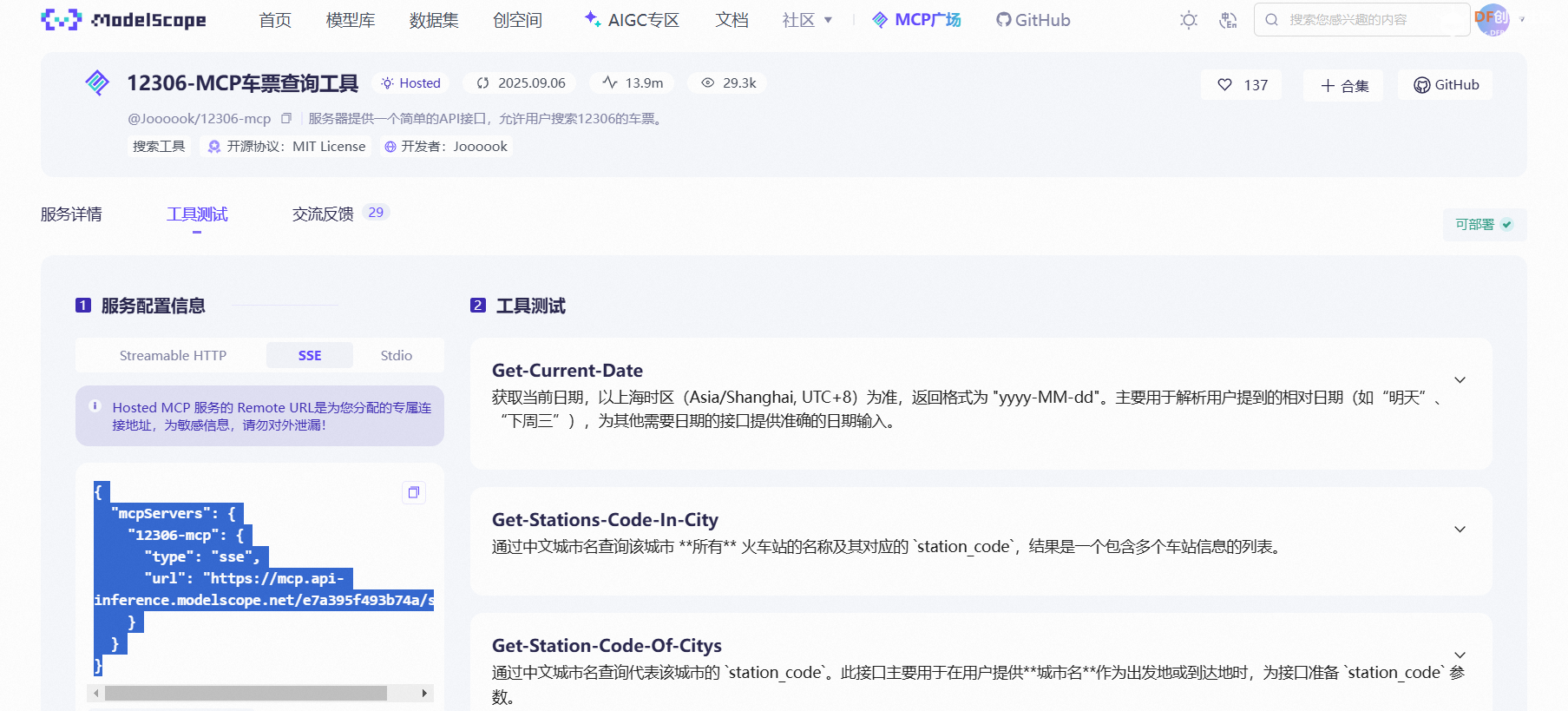Image resolution: width=1568 pixels, height=711 pixels.
Task: Go to 首页 in the top navigation
Action: (275, 20)
